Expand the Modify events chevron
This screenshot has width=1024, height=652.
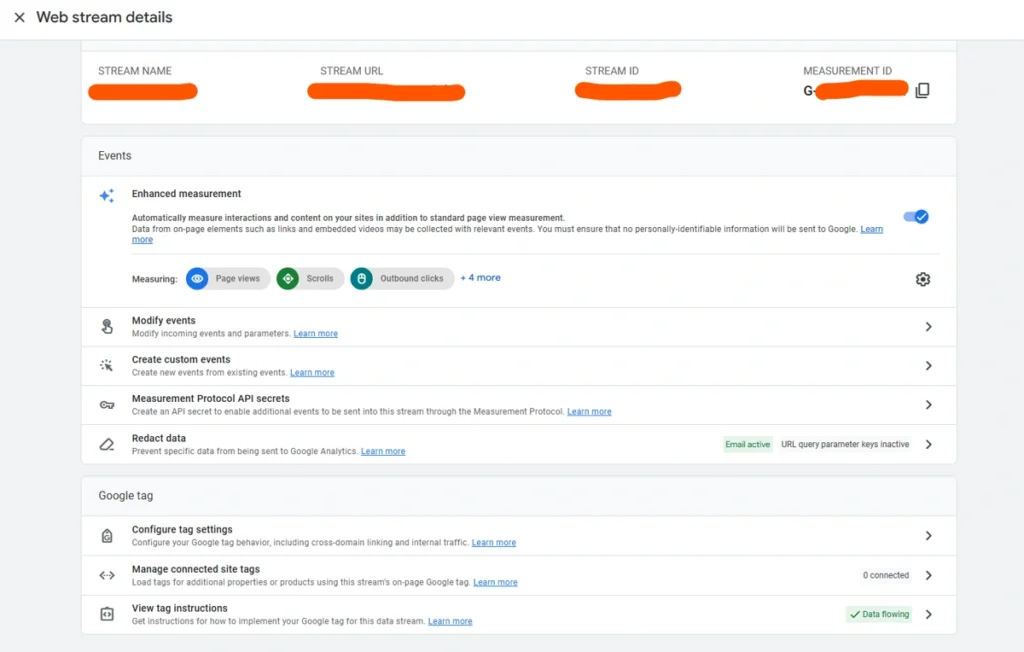[x=928, y=327]
